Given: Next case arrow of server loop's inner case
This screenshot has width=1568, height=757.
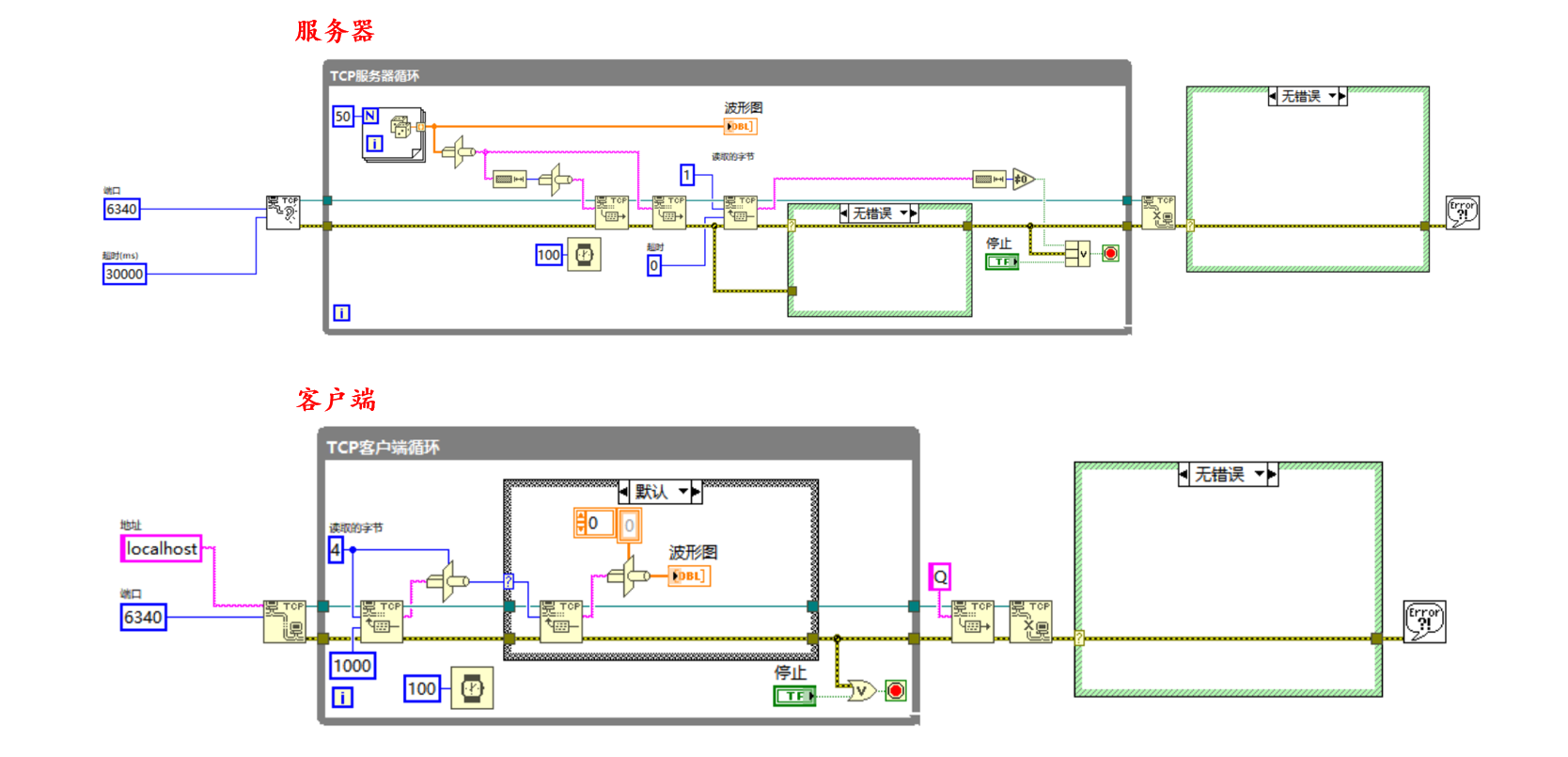Looking at the screenshot, I should tap(914, 213).
